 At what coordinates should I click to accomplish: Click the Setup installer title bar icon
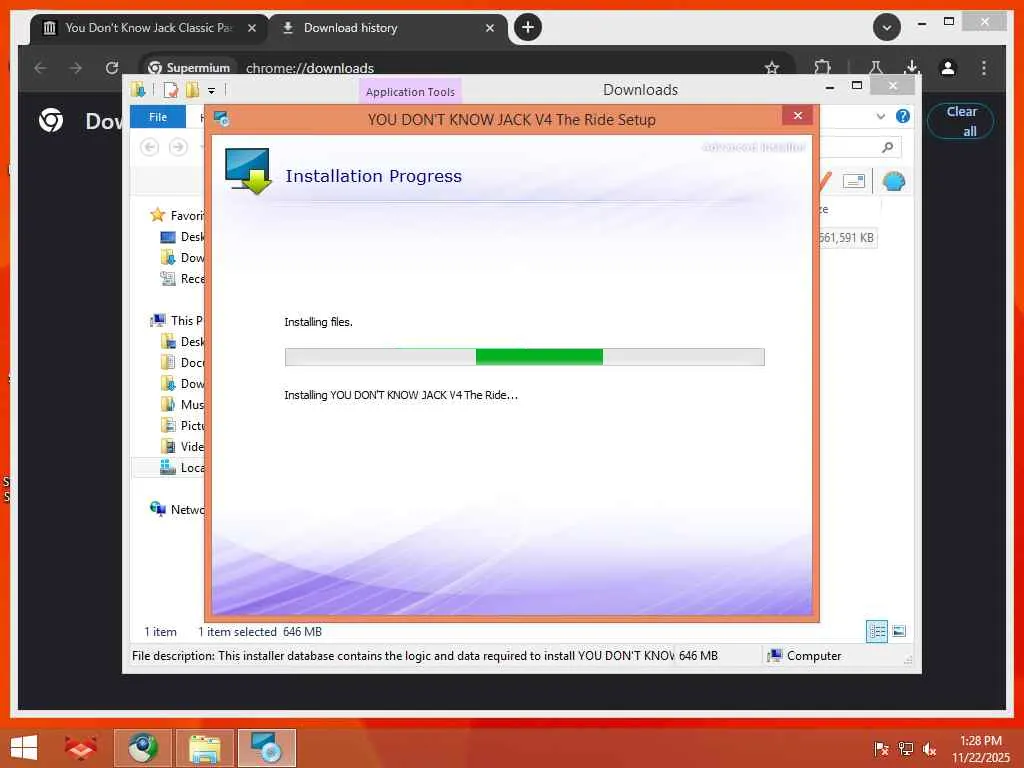pyautogui.click(x=221, y=119)
